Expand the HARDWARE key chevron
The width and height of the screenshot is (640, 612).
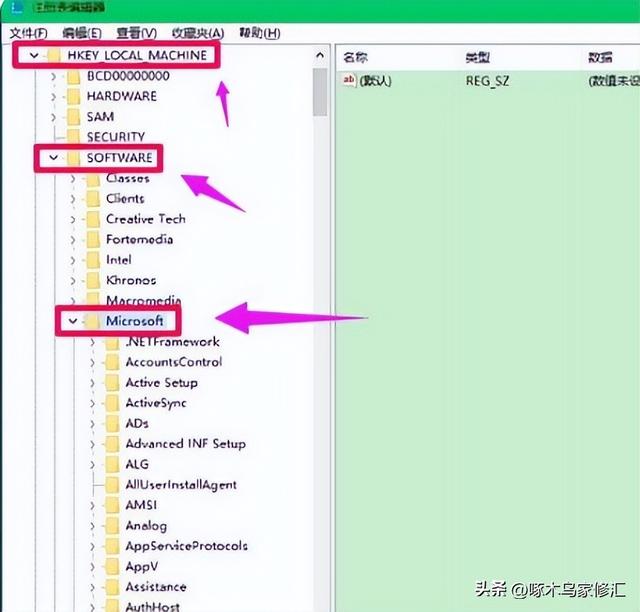pyautogui.click(x=53, y=96)
